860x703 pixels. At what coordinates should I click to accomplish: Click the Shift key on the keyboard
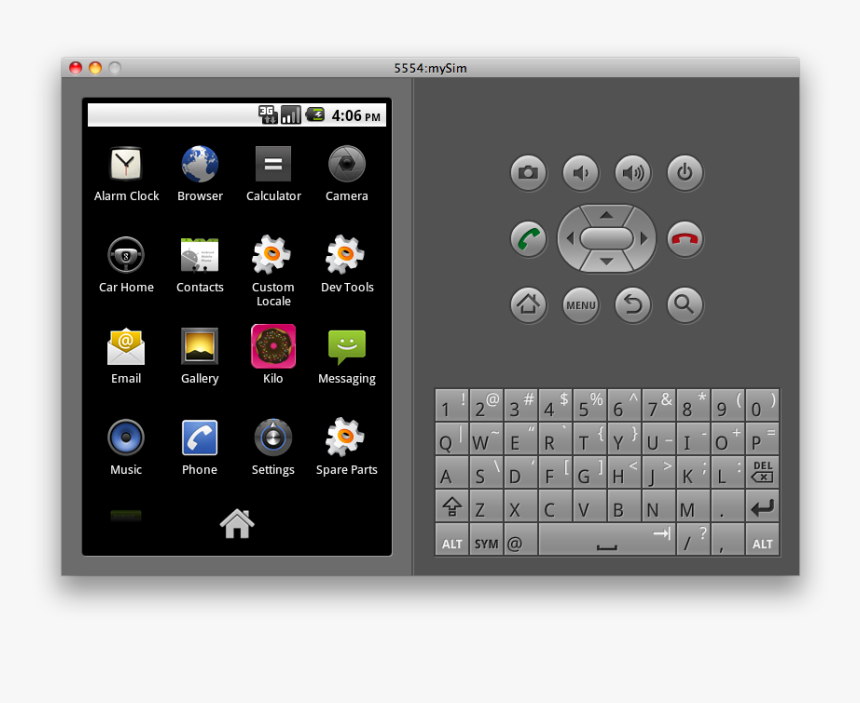(x=452, y=506)
